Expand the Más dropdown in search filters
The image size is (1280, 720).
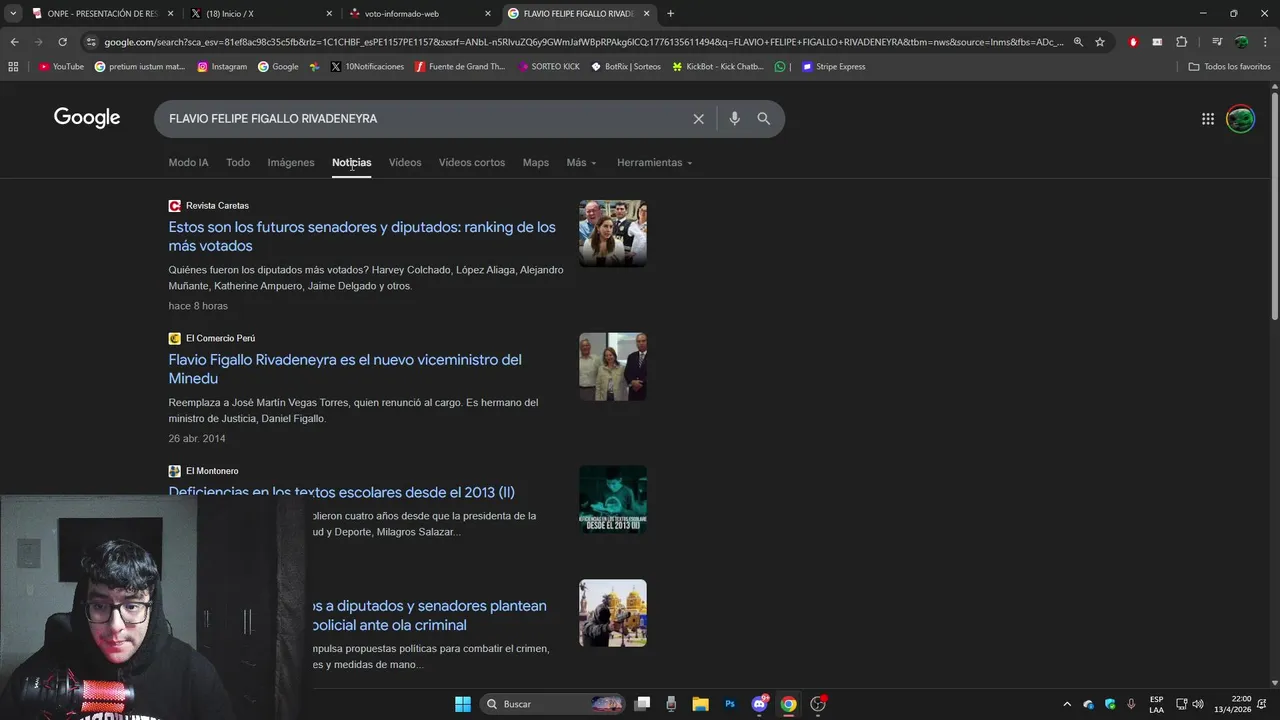click(581, 163)
